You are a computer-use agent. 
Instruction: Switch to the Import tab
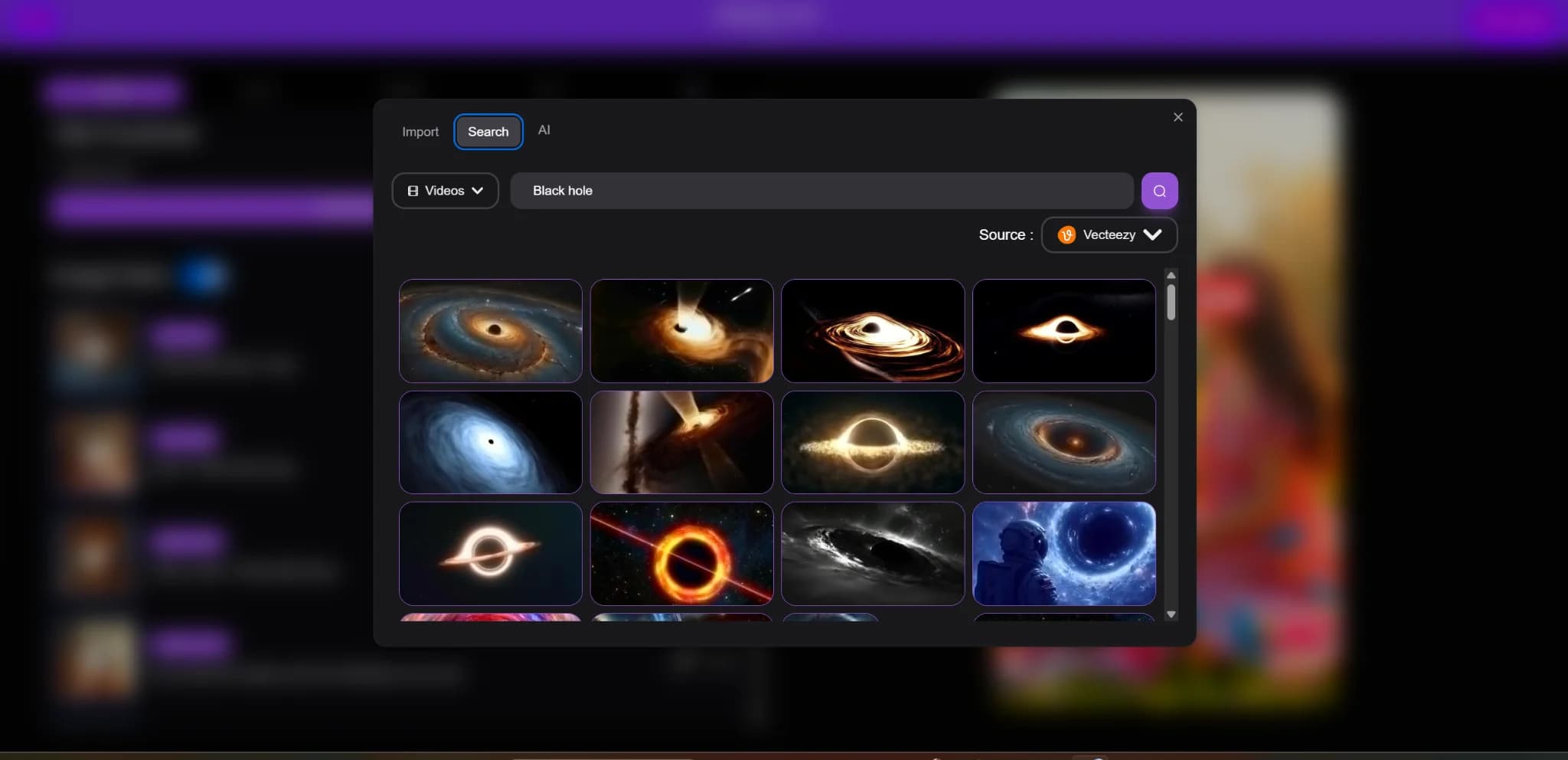[x=420, y=132]
